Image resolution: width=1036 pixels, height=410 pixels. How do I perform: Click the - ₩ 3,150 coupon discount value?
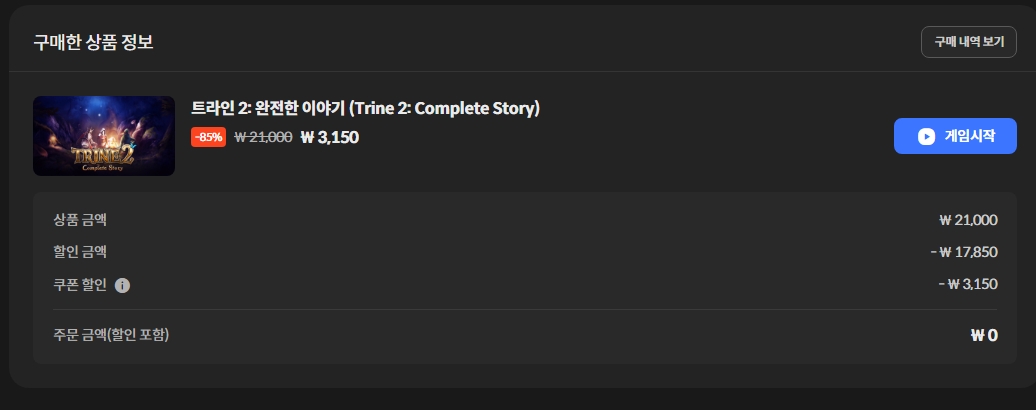click(968, 285)
